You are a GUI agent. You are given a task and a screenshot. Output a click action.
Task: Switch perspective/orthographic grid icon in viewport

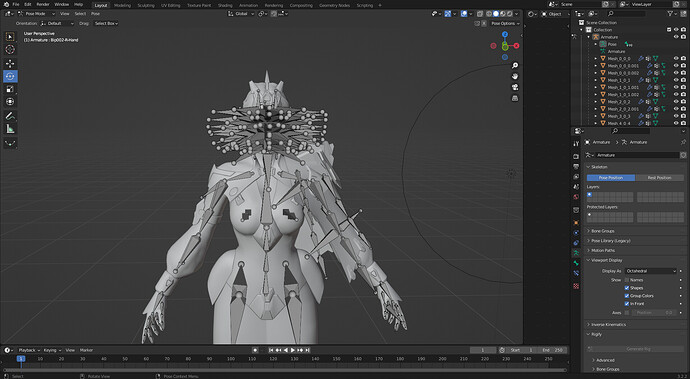point(515,98)
